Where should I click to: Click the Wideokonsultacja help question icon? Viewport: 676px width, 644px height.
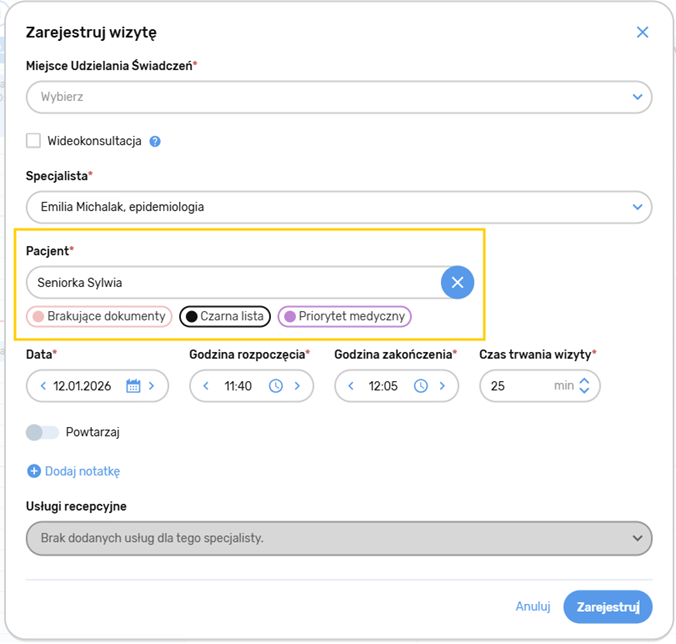(x=155, y=141)
